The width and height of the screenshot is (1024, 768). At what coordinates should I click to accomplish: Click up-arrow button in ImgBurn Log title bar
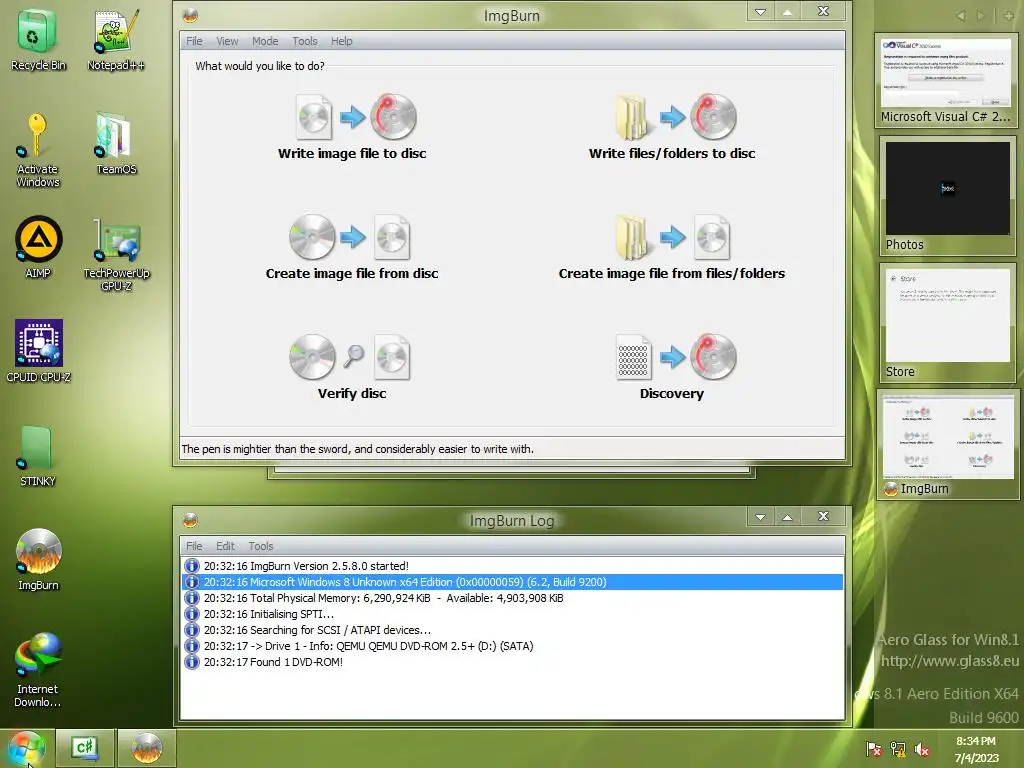(x=788, y=517)
